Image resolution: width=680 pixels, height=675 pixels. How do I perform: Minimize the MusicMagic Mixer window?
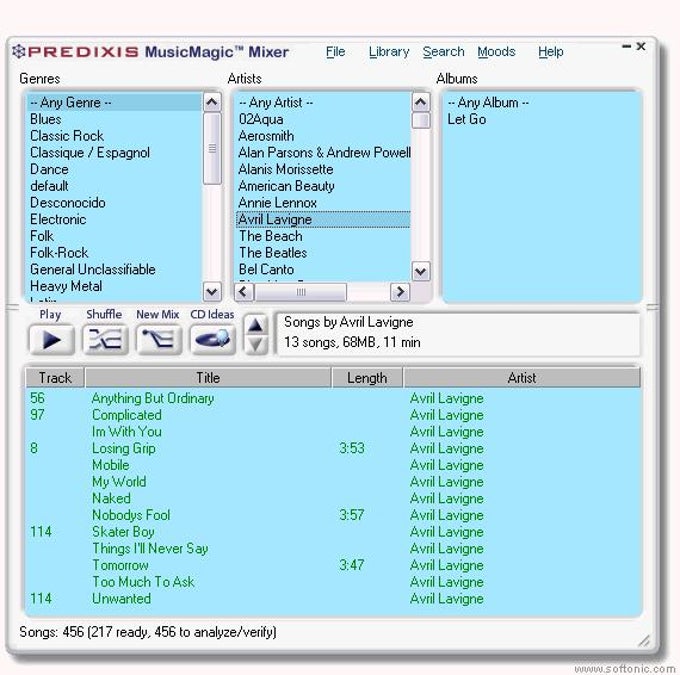click(626, 46)
